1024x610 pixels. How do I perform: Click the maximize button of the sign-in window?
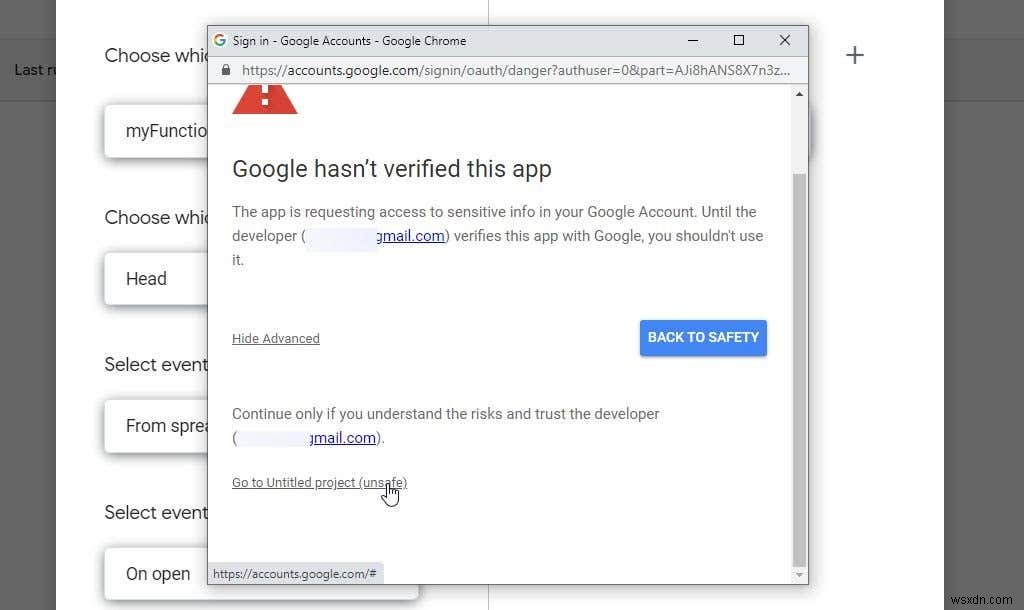click(739, 40)
